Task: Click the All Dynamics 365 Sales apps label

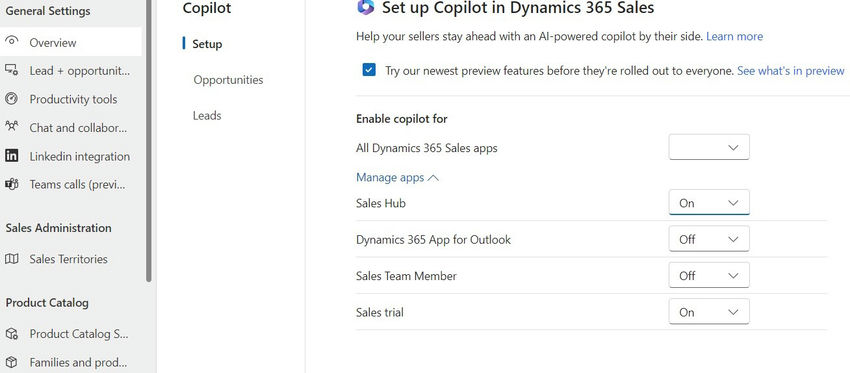Action: tap(427, 147)
